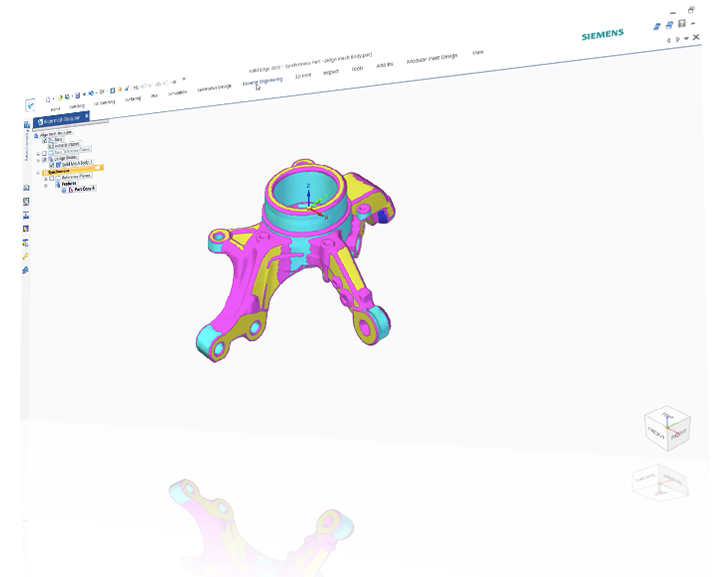The width and height of the screenshot is (719, 577).
Task: Open the Inspect ribbon tab
Action: [331, 72]
